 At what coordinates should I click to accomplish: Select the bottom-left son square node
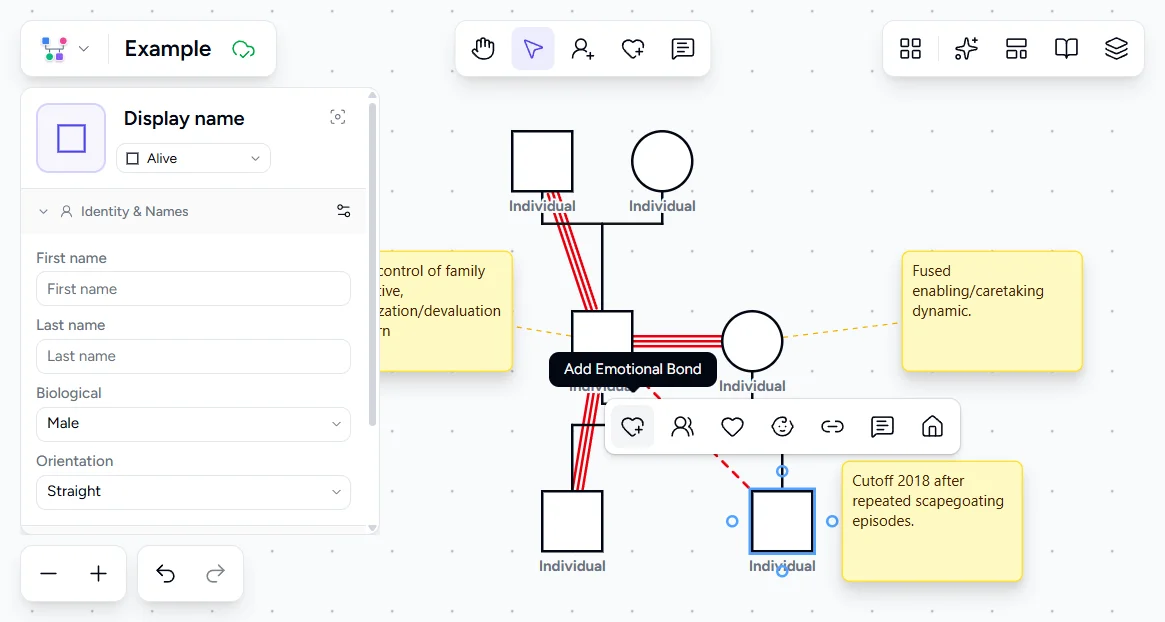tap(572, 521)
